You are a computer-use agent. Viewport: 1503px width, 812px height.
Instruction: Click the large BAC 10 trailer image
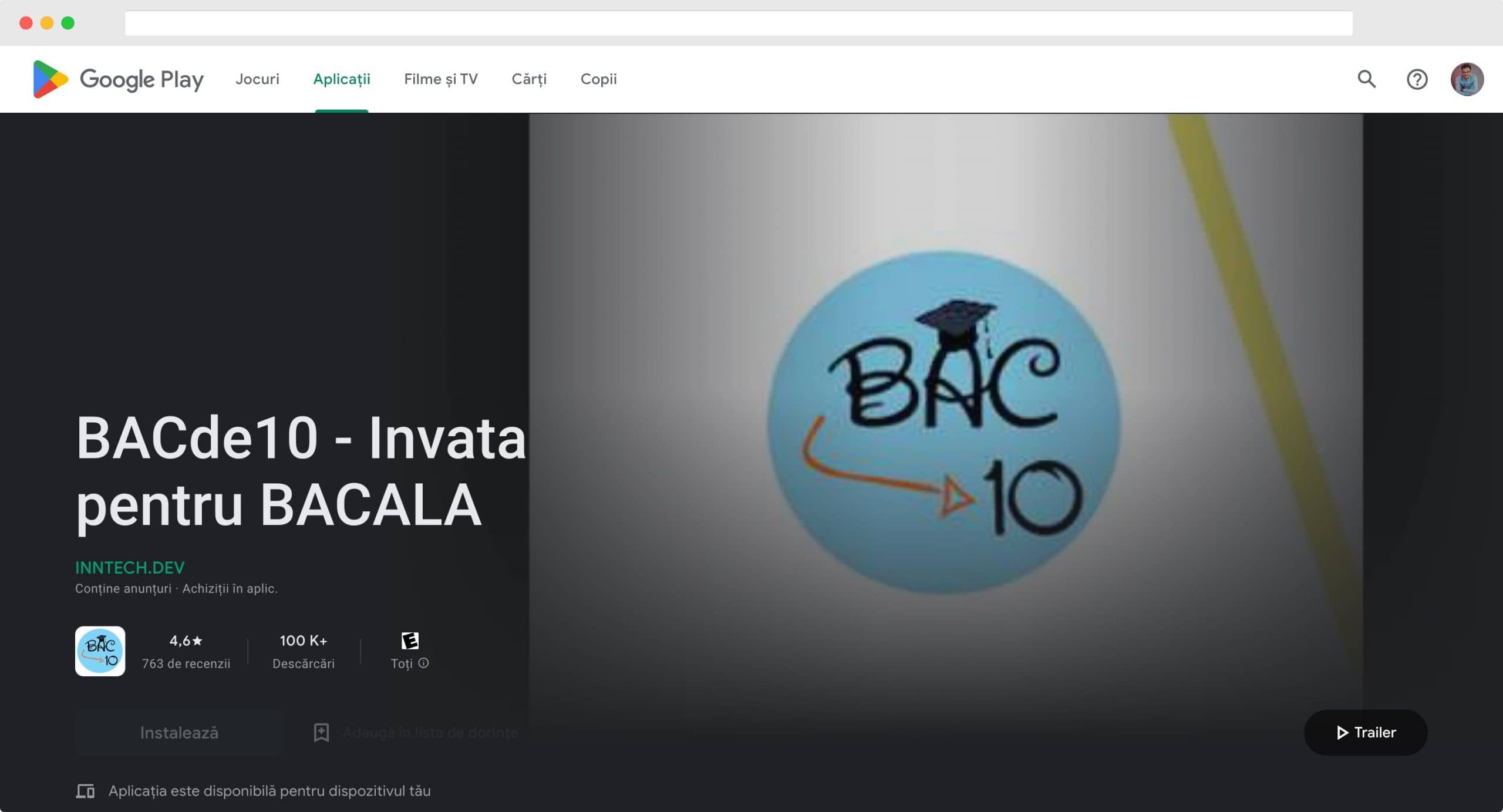(945, 422)
